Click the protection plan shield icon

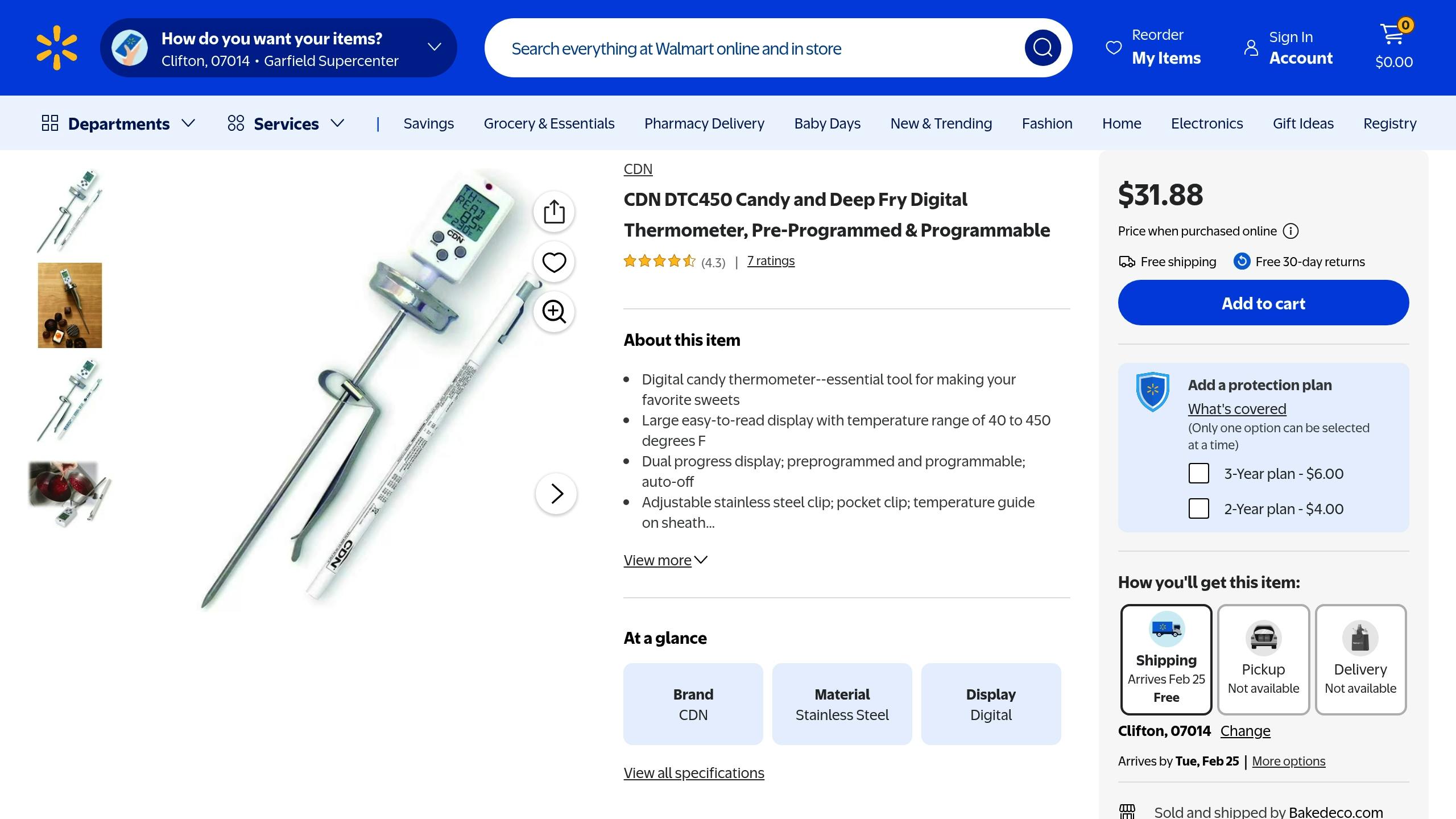(x=1152, y=391)
